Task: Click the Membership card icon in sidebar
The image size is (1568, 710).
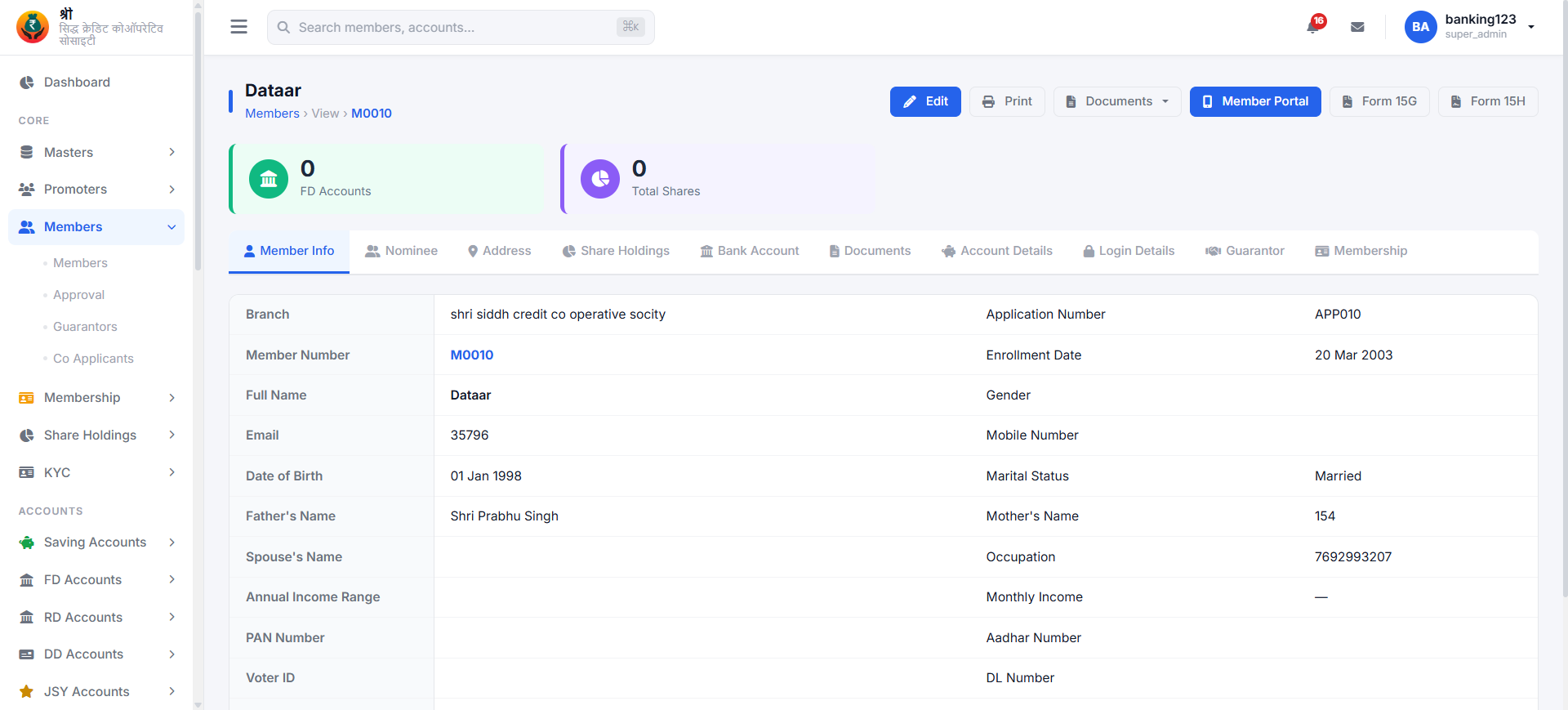Action: (x=27, y=398)
